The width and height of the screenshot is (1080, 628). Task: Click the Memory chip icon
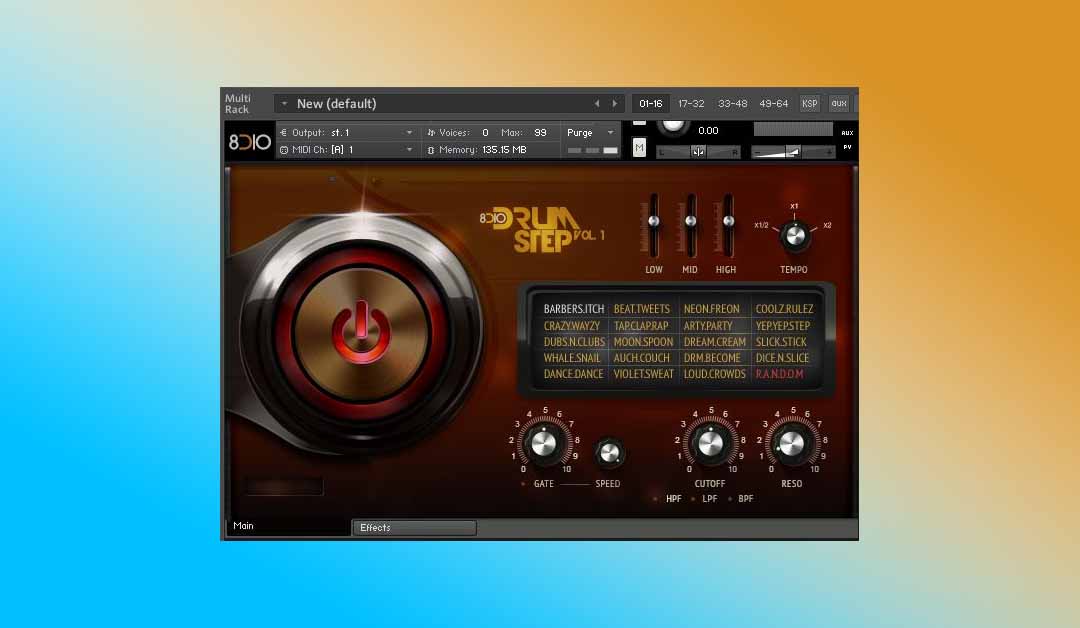(431, 149)
